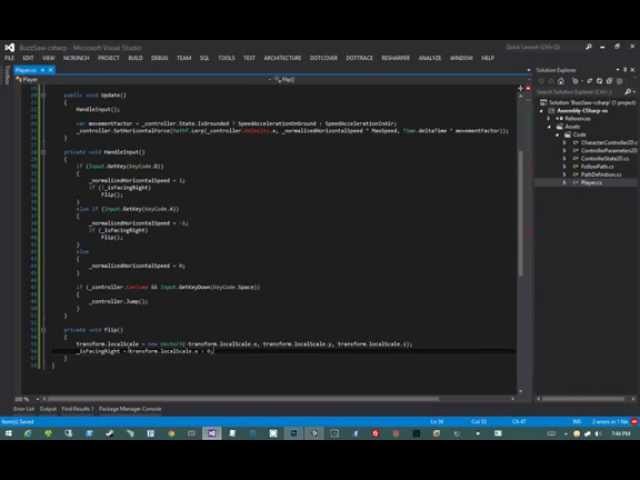Click the pending changes filter icon

tap(576, 81)
